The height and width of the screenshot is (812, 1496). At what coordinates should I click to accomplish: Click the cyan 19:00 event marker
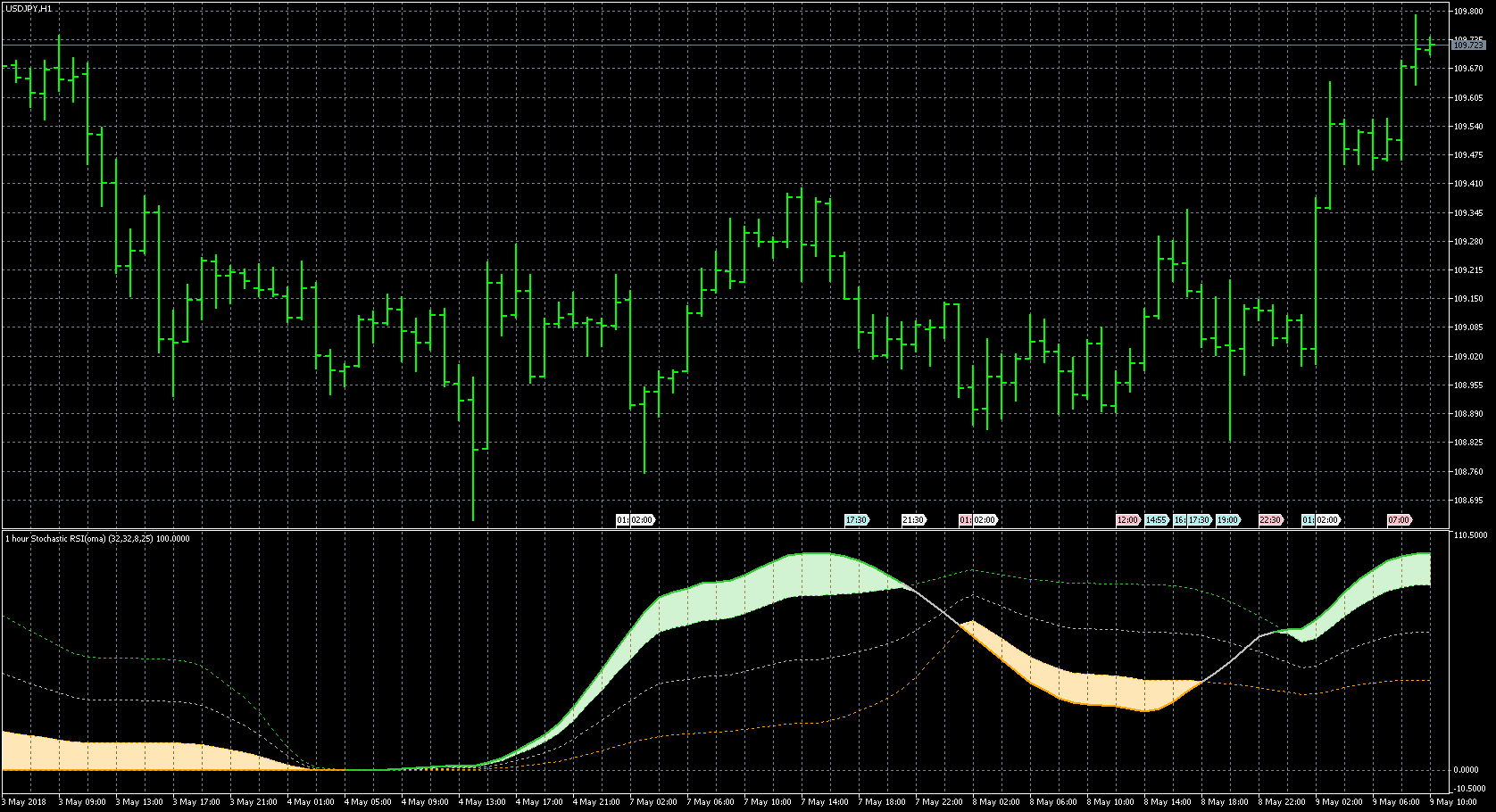[x=1227, y=520]
